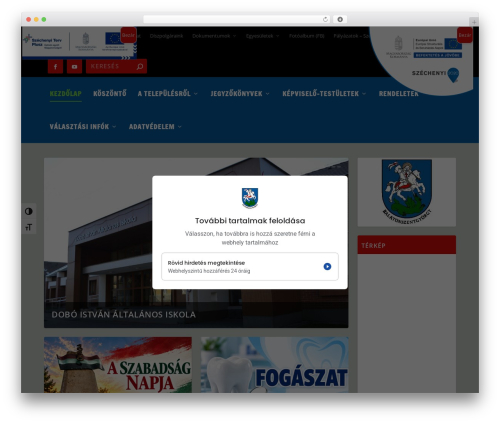The height and width of the screenshot is (423, 500).
Task: Open Széchenyi Terv Plusz logo
Action: click(43, 41)
